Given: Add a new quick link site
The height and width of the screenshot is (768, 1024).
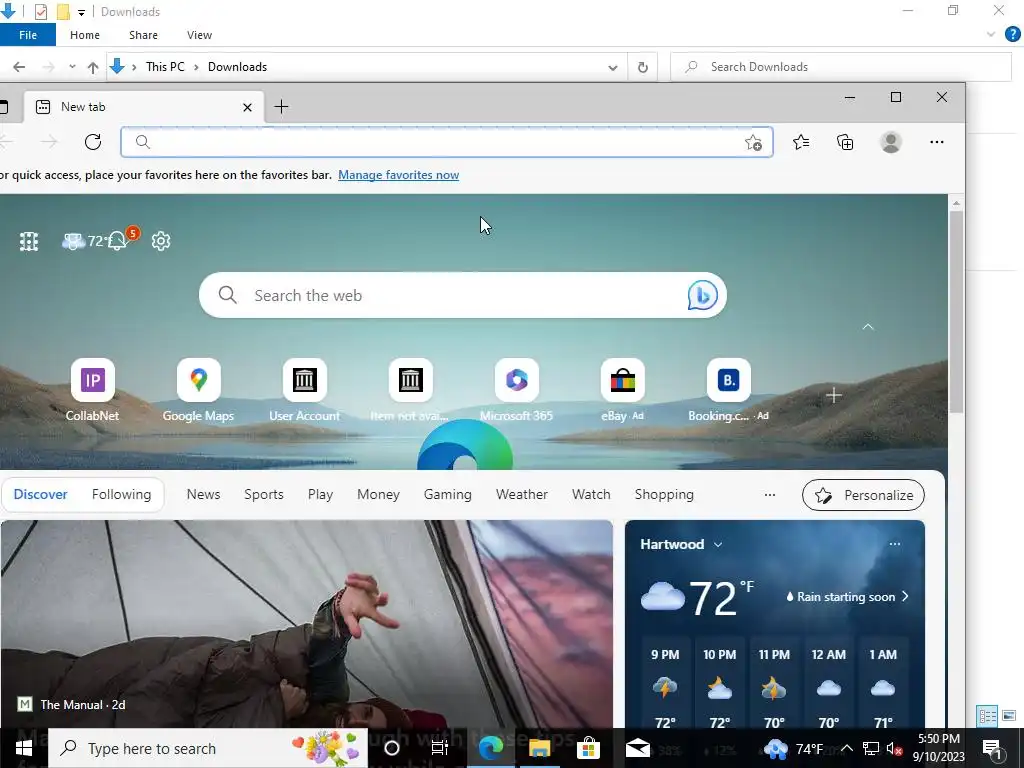Looking at the screenshot, I should coord(833,396).
